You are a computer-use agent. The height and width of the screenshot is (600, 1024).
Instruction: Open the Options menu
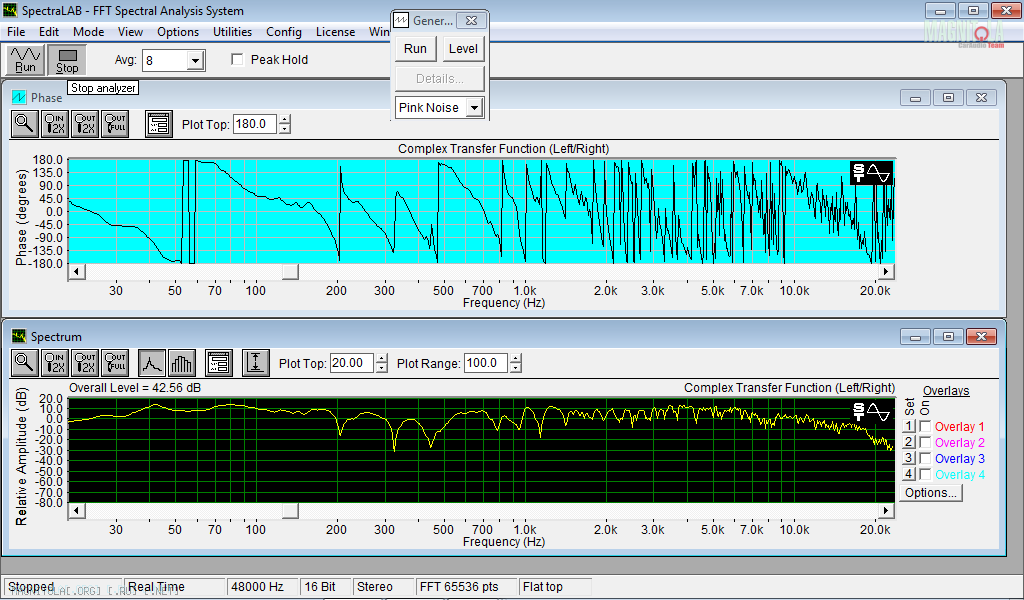coord(178,32)
